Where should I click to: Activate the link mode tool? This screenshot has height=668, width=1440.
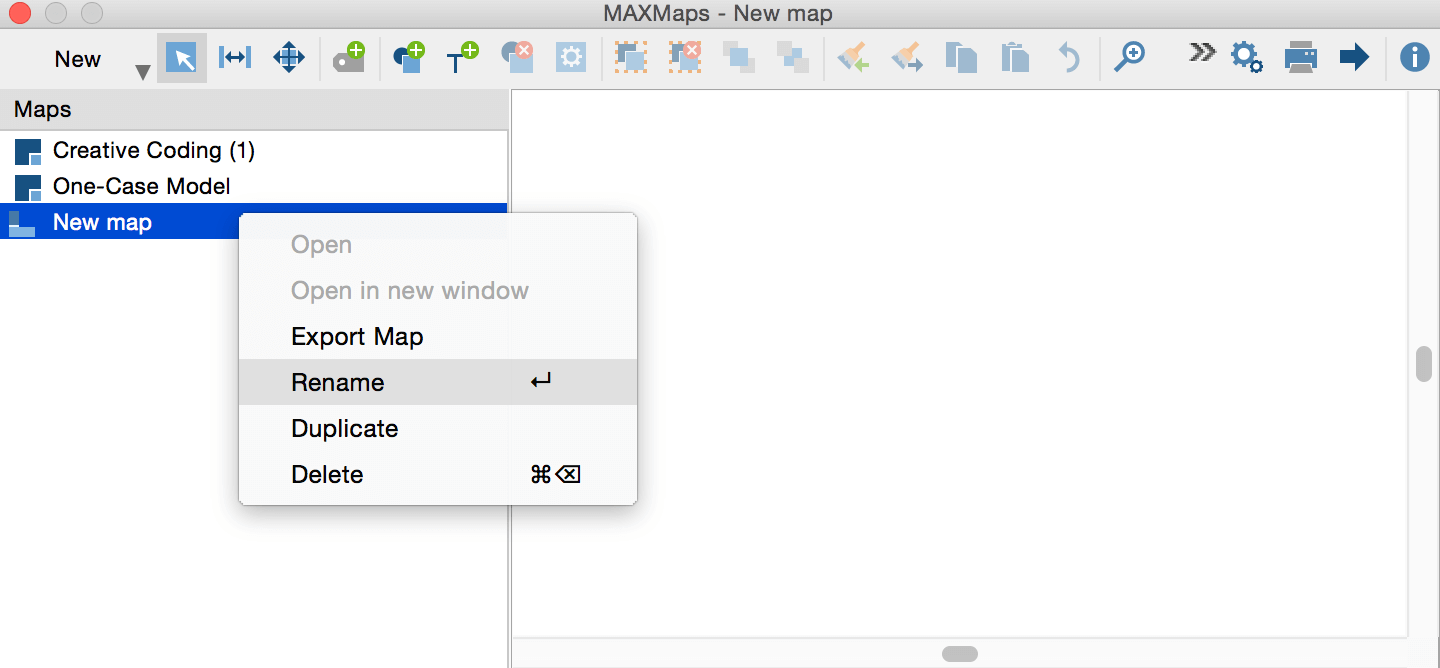pyautogui.click(x=234, y=58)
